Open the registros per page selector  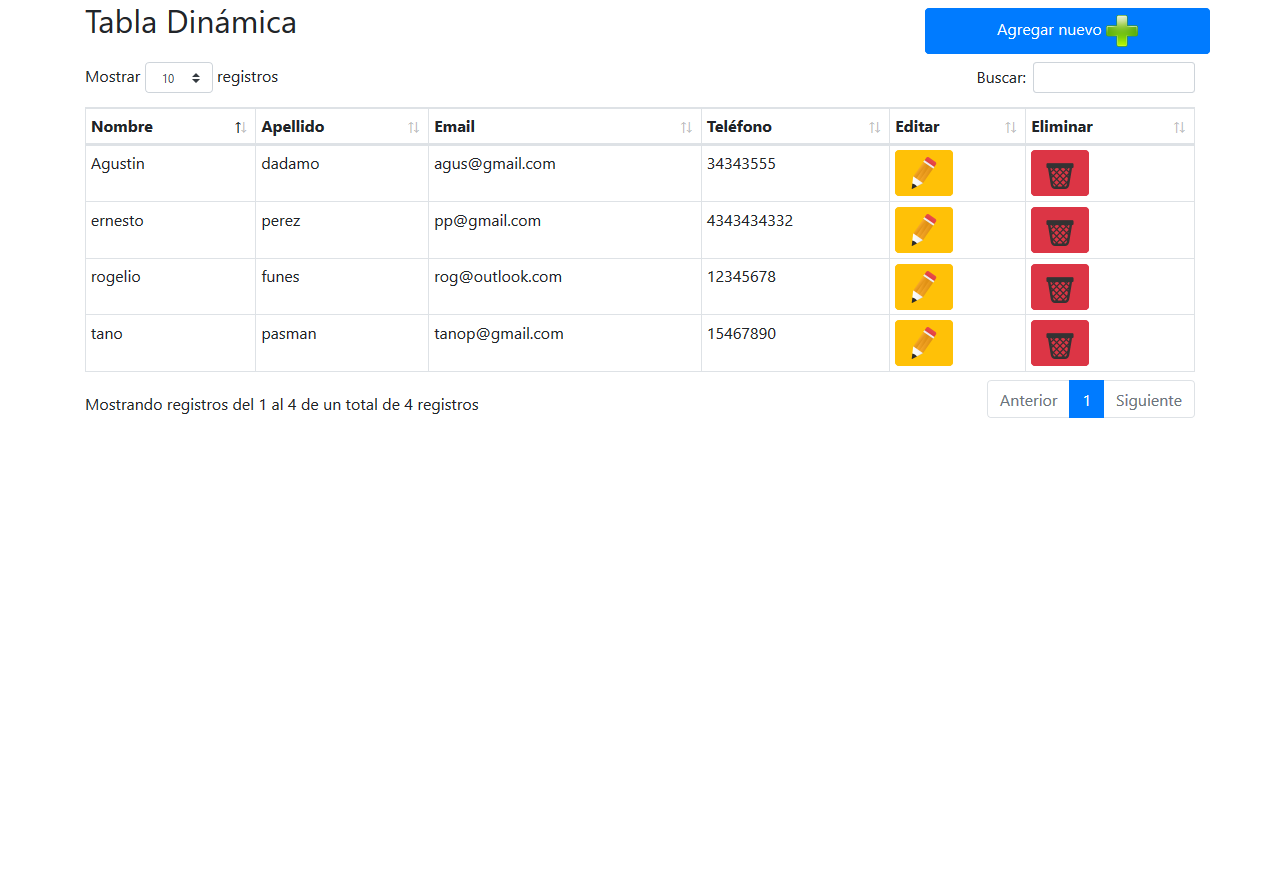179,77
